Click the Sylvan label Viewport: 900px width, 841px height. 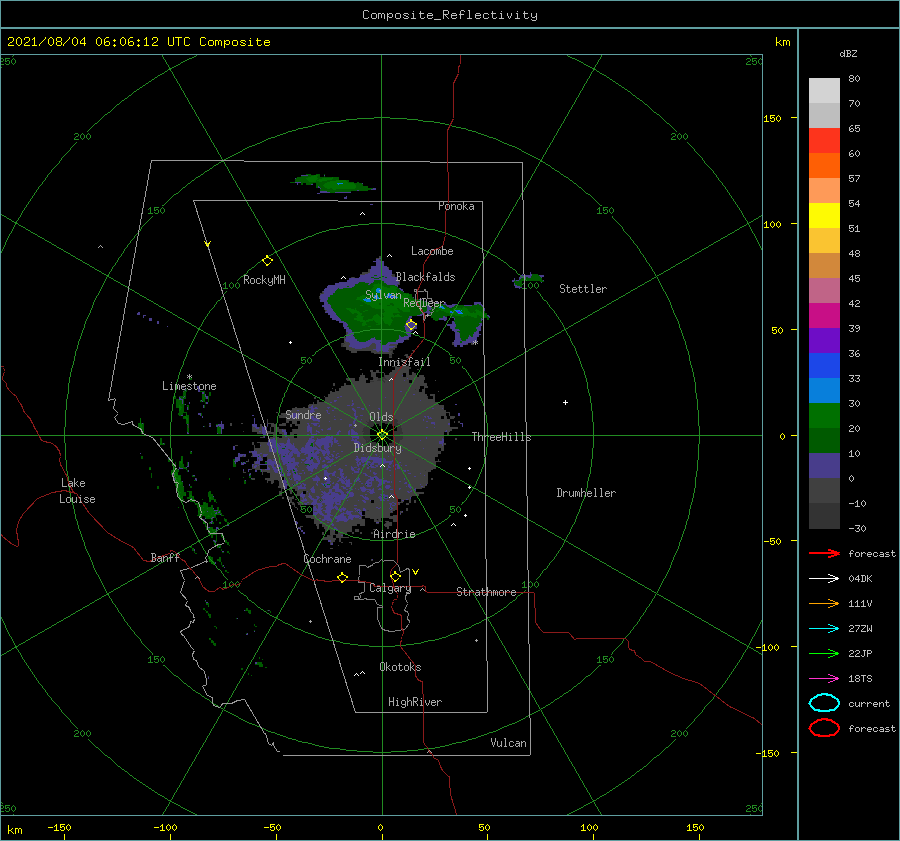click(383, 295)
